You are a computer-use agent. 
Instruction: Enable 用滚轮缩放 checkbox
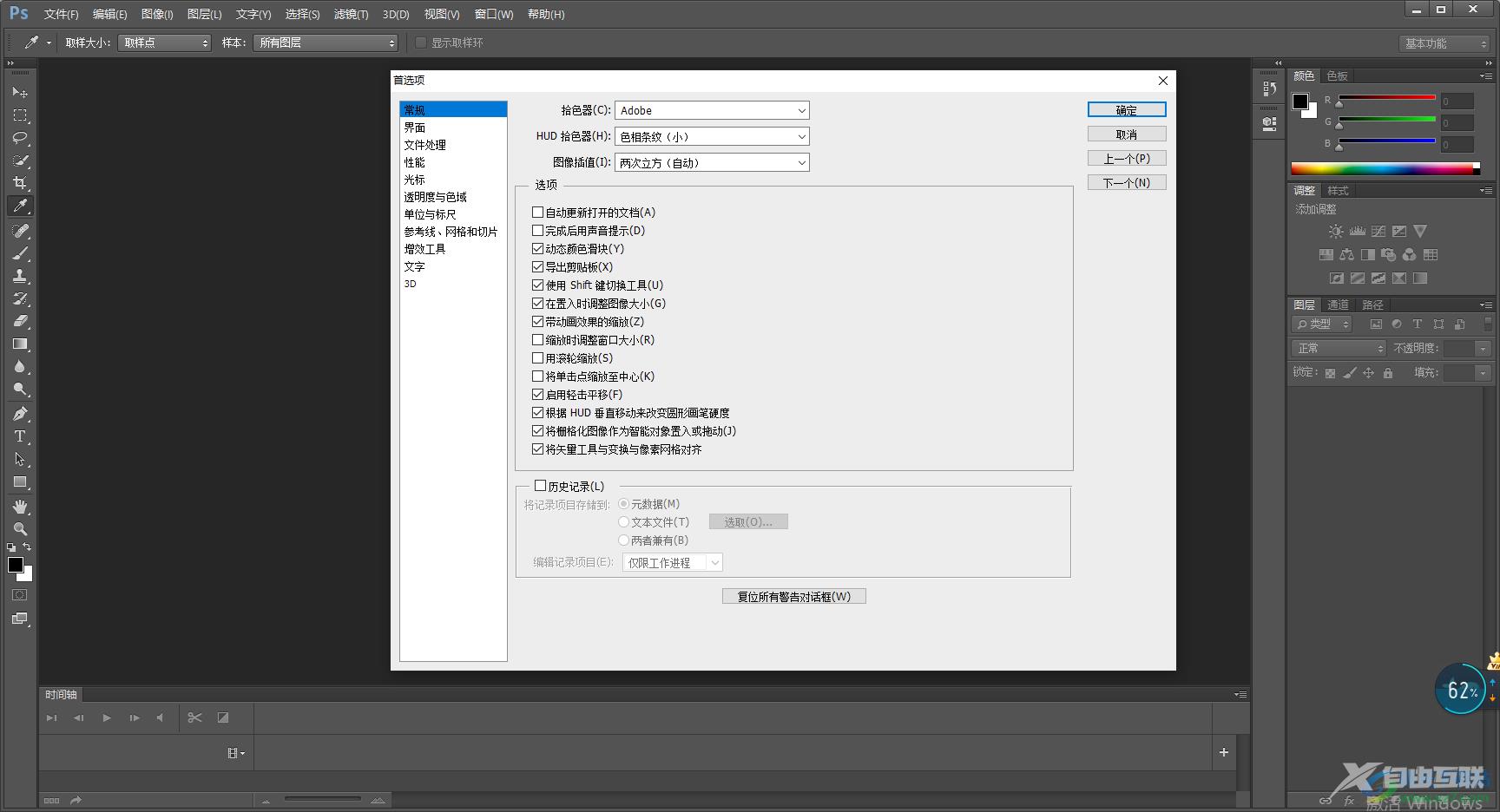[537, 357]
